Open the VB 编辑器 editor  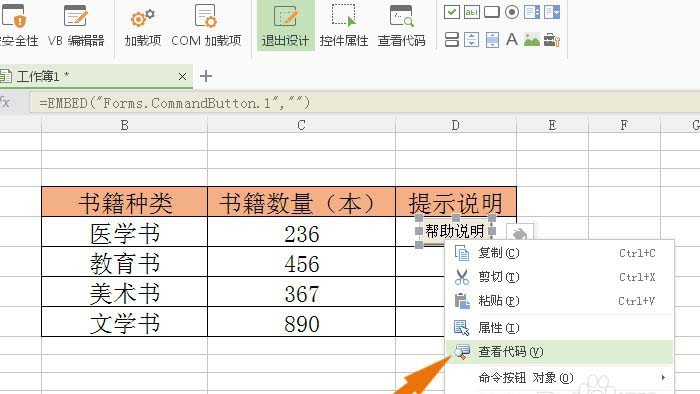(x=75, y=26)
